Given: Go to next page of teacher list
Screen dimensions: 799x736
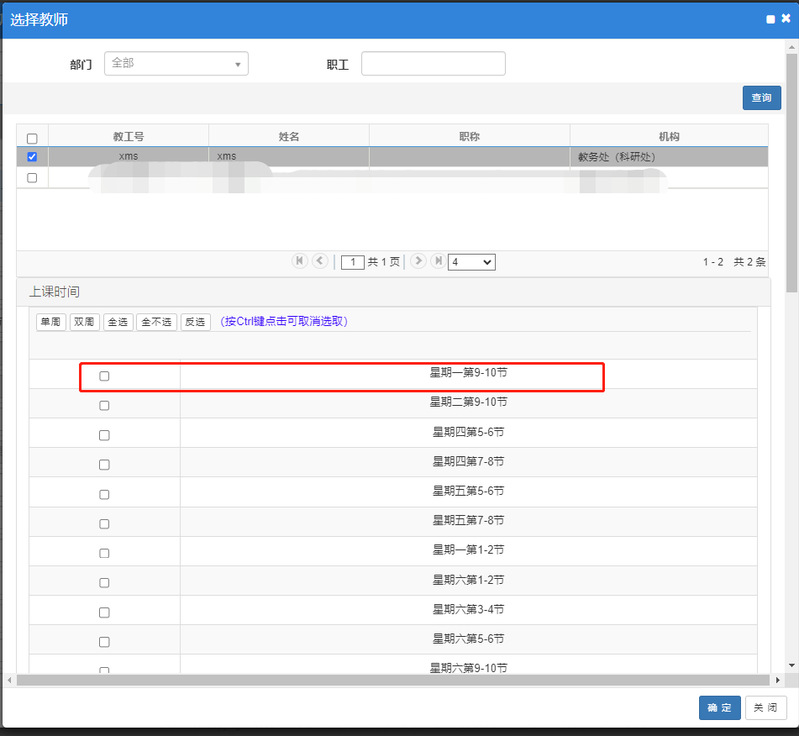Looking at the screenshot, I should (418, 261).
